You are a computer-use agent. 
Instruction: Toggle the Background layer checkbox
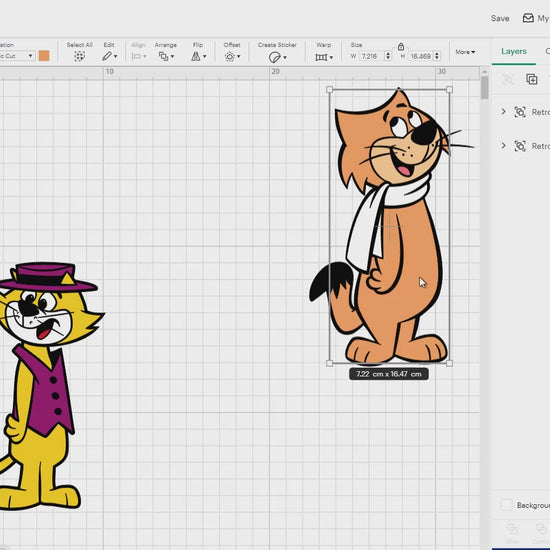[506, 505]
